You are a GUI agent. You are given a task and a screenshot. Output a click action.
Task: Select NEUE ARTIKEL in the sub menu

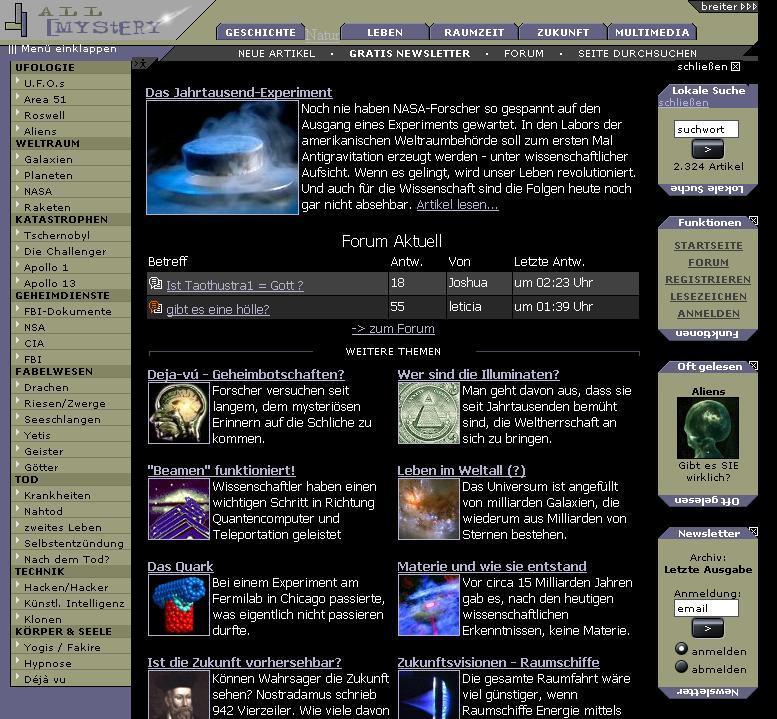point(277,54)
